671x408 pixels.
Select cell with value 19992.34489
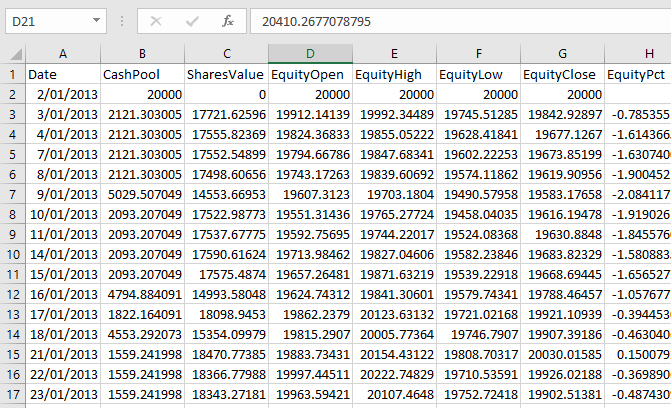[394, 114]
